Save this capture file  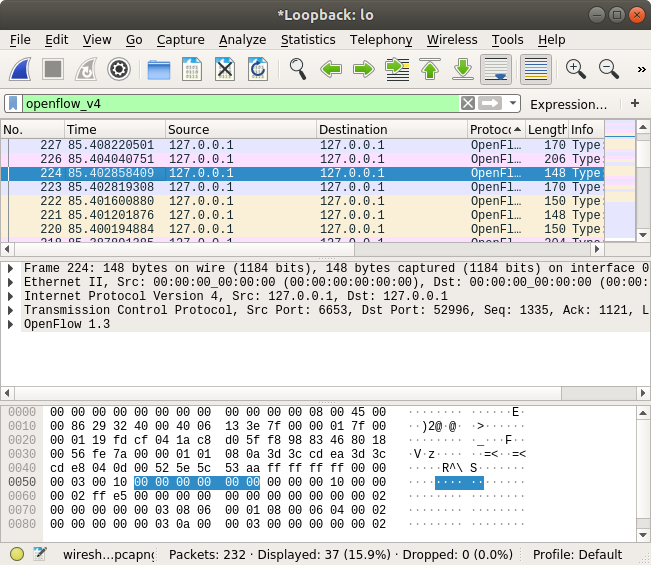[192, 69]
